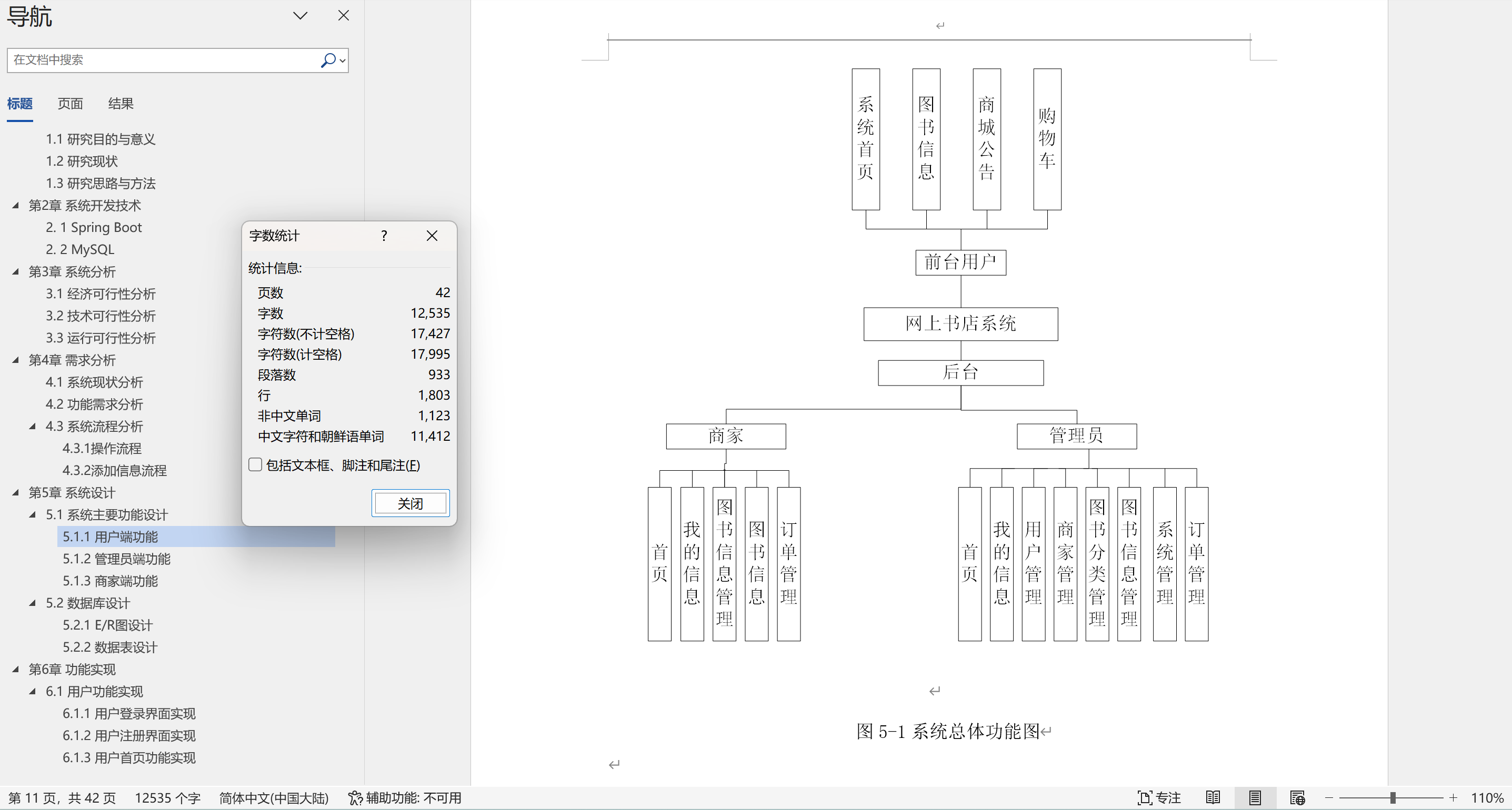The height and width of the screenshot is (810, 1512).
Task: Enable 包括文本框、脚注和尾注 checkbox
Action: [x=255, y=465]
